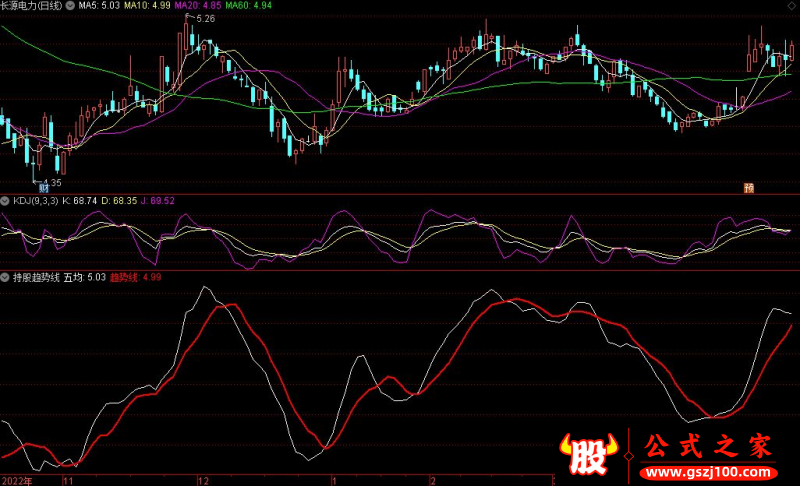
Task: Select the 长源电力(日线) stock title
Action: [x=31, y=6]
